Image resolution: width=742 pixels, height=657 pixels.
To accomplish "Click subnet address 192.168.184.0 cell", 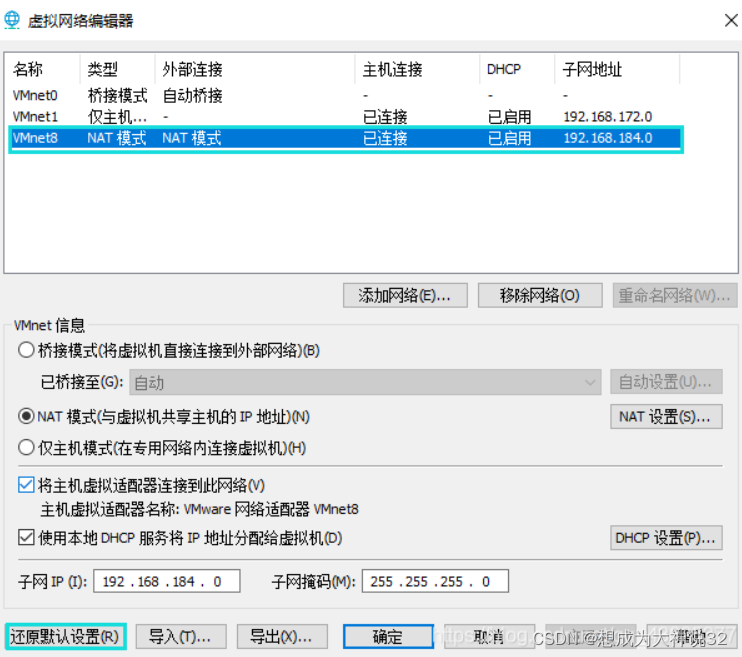I will click(608, 138).
